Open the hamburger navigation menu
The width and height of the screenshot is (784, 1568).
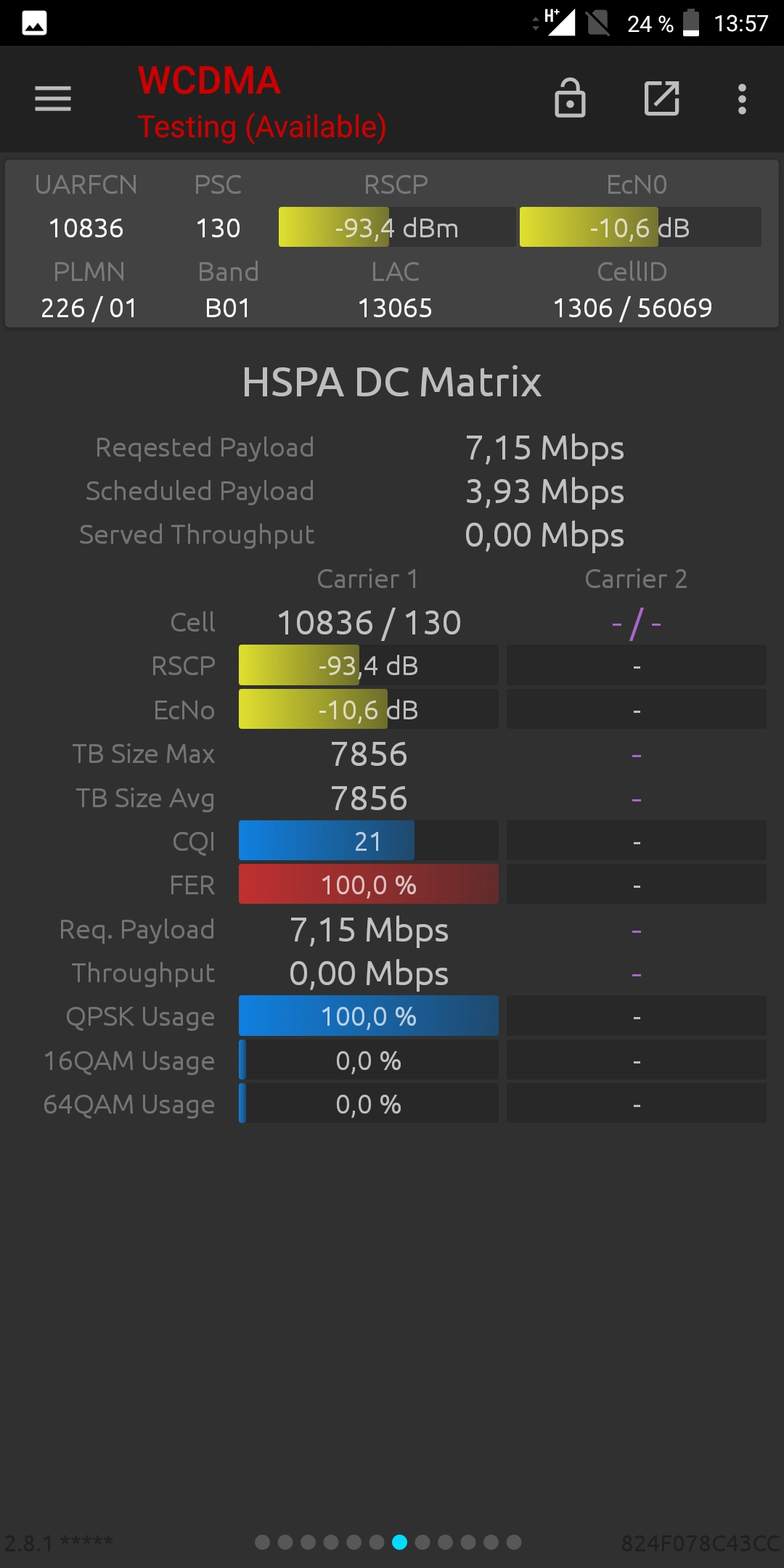click(x=53, y=99)
